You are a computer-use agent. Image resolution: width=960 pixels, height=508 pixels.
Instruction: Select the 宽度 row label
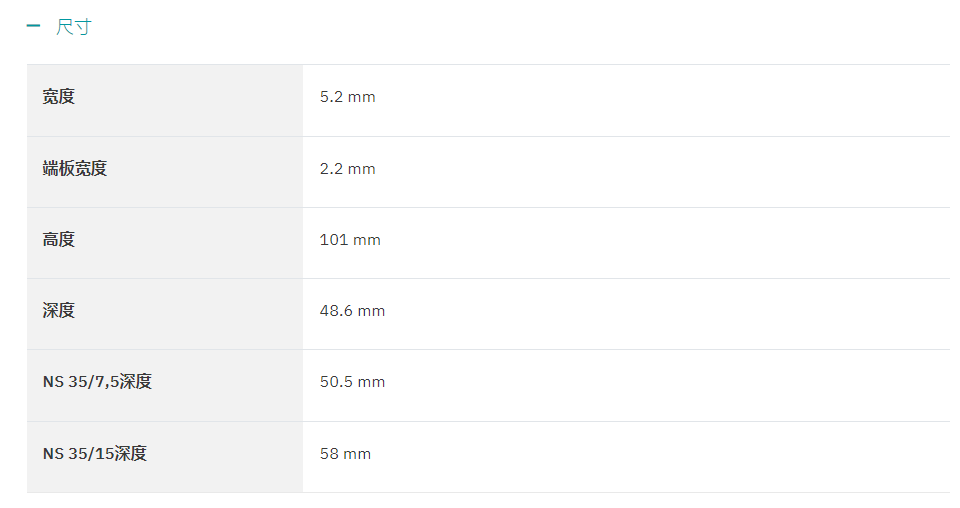(x=59, y=97)
